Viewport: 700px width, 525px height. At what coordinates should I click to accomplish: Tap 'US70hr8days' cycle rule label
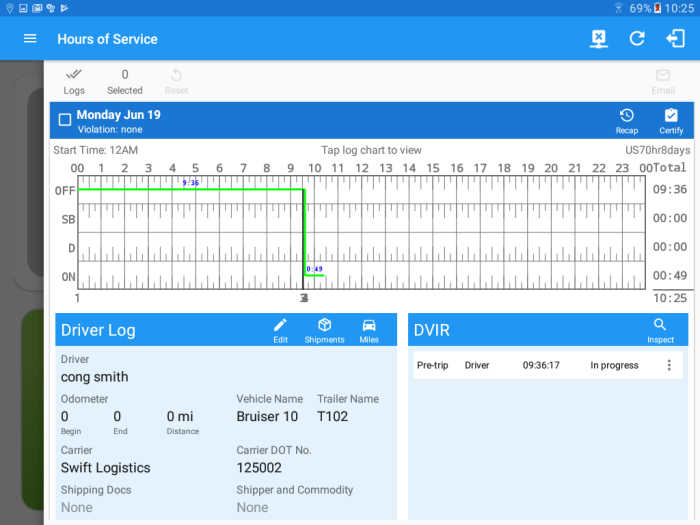(658, 150)
